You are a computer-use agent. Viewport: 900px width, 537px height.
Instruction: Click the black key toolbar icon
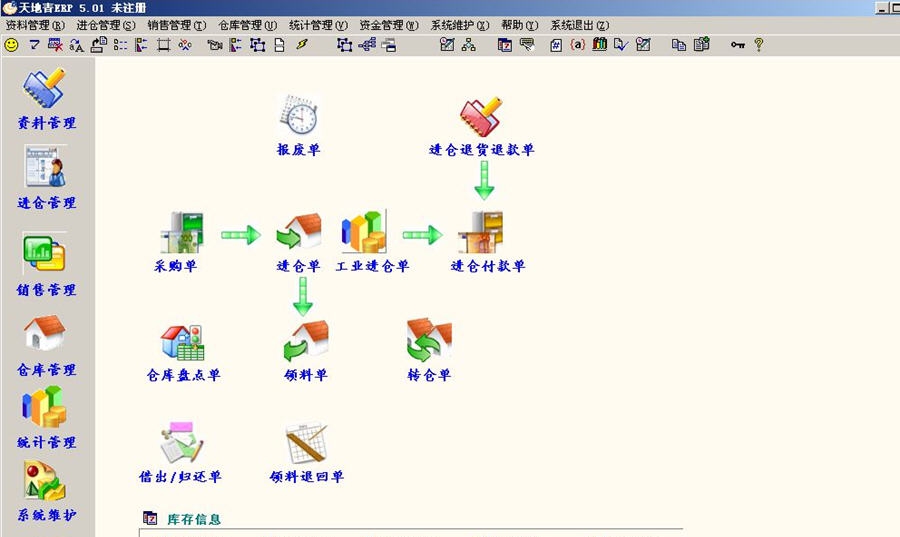[x=738, y=45]
